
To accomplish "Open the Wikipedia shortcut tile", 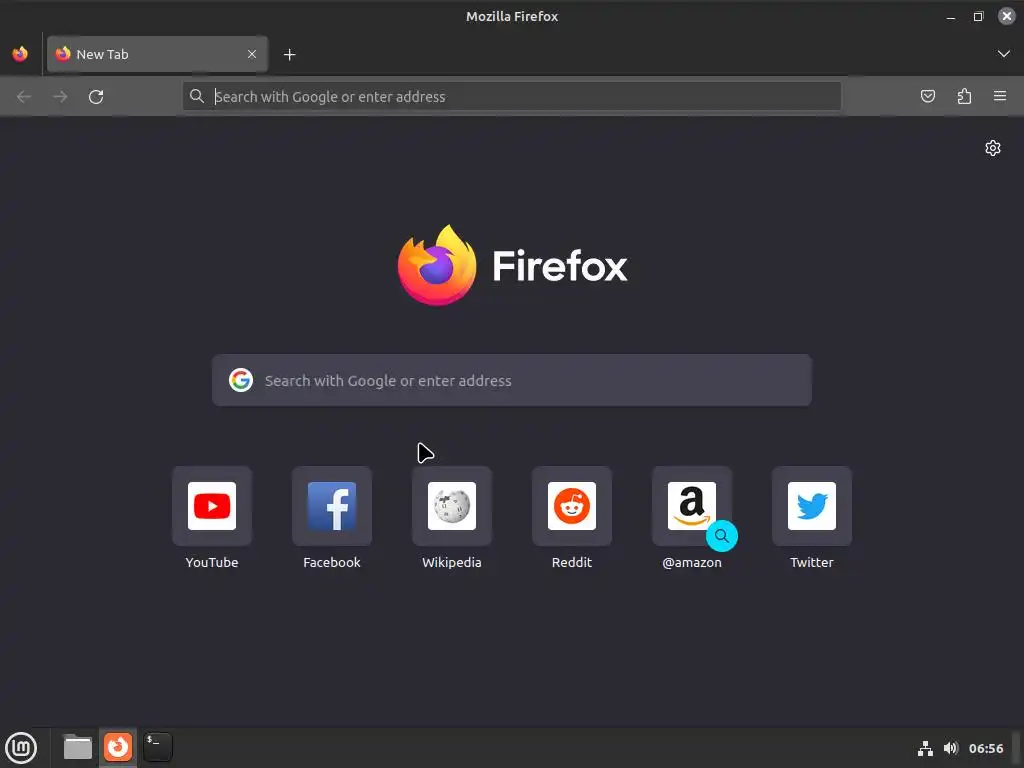I will 452,505.
